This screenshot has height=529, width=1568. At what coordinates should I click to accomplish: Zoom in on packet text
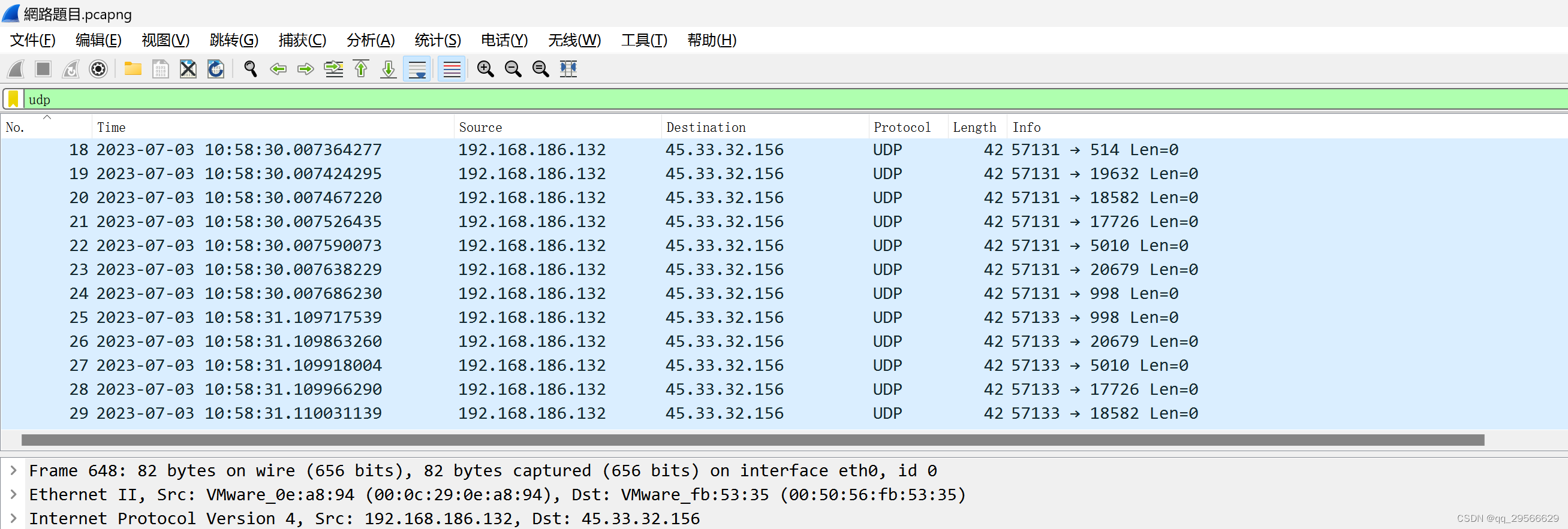[485, 69]
